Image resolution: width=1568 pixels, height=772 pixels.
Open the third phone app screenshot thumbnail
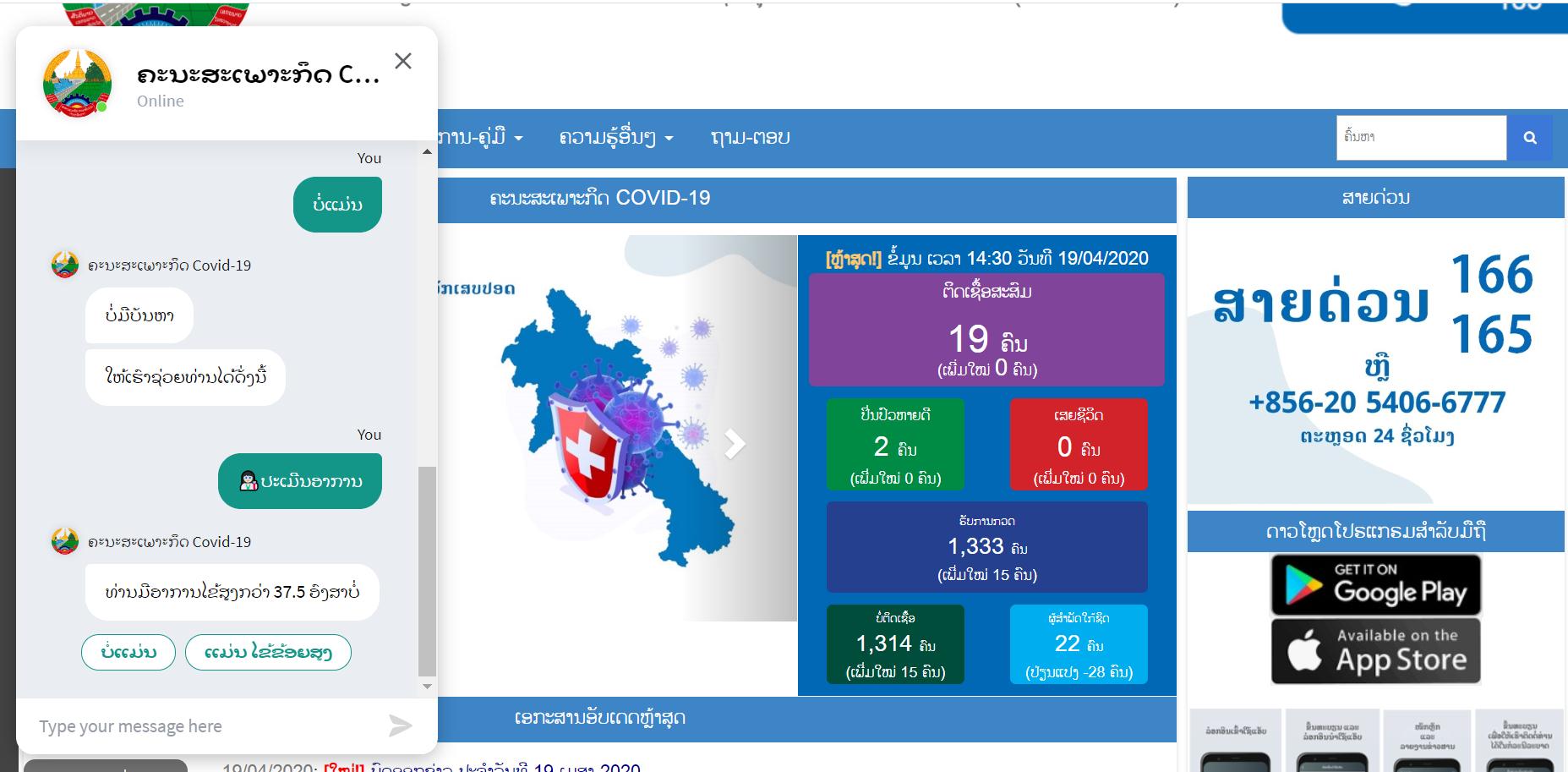(1428, 741)
